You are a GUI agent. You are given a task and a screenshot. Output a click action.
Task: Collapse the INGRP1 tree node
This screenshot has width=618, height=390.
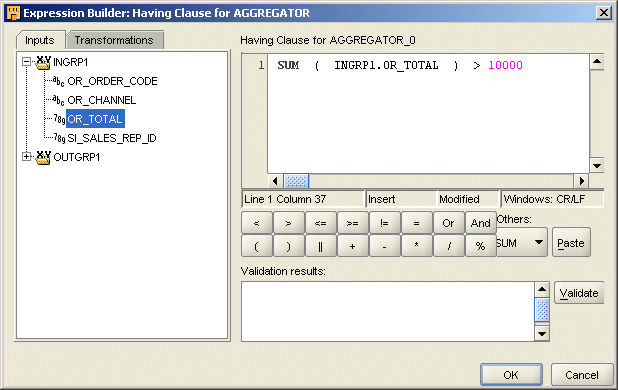(x=26, y=62)
